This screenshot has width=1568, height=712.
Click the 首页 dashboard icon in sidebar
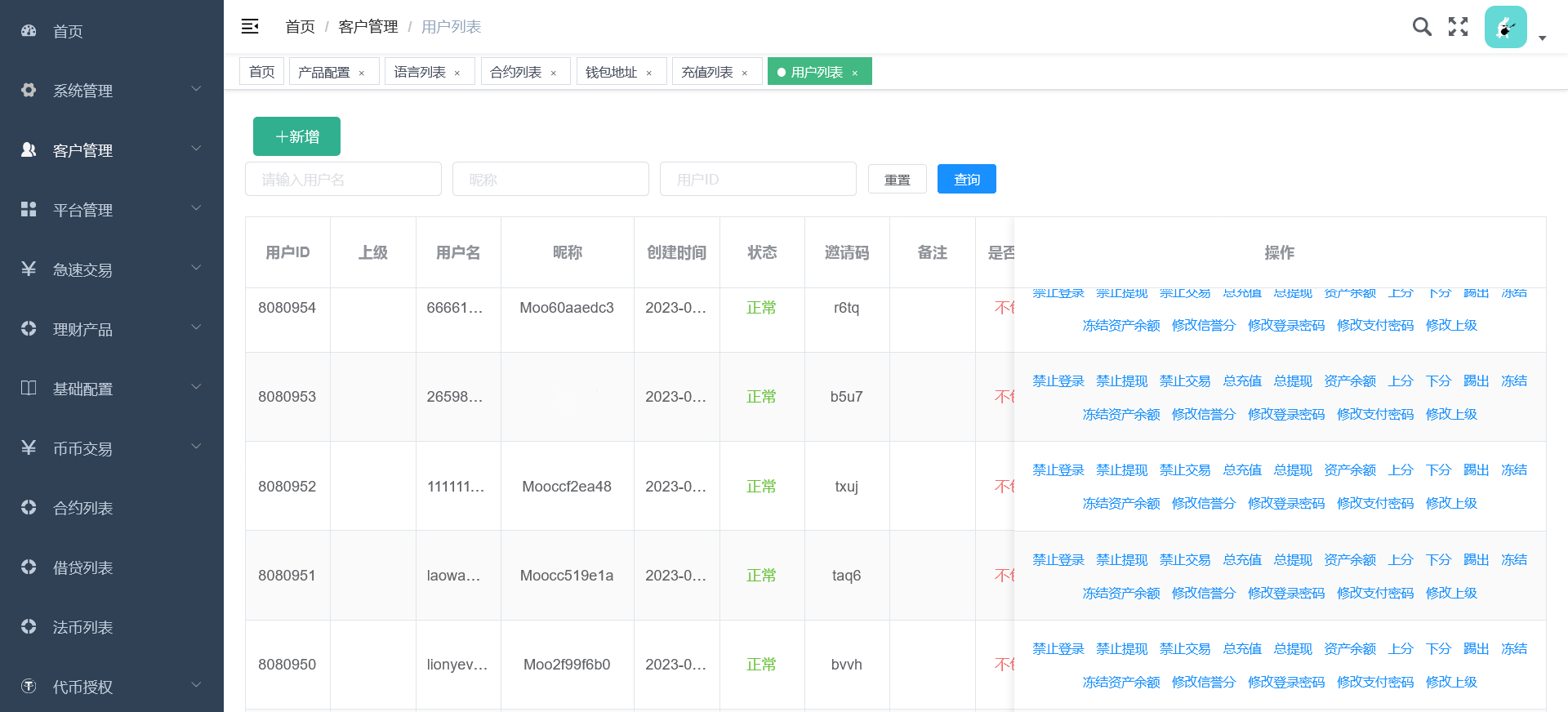29,31
